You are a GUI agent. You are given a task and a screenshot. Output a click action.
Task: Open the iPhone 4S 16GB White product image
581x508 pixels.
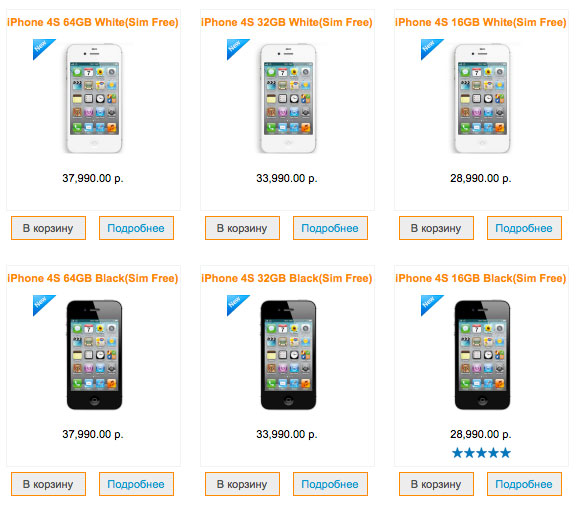pyautogui.click(x=482, y=98)
